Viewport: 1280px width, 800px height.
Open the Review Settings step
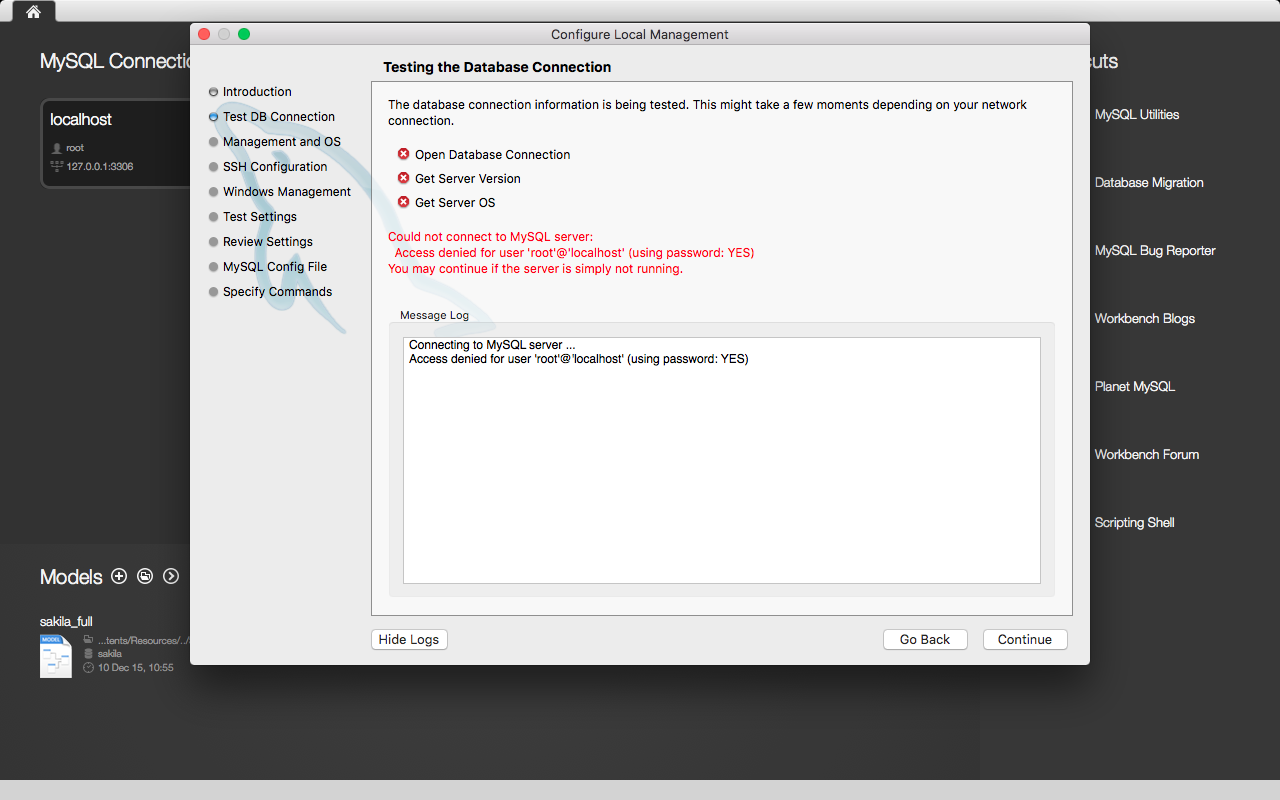click(268, 242)
